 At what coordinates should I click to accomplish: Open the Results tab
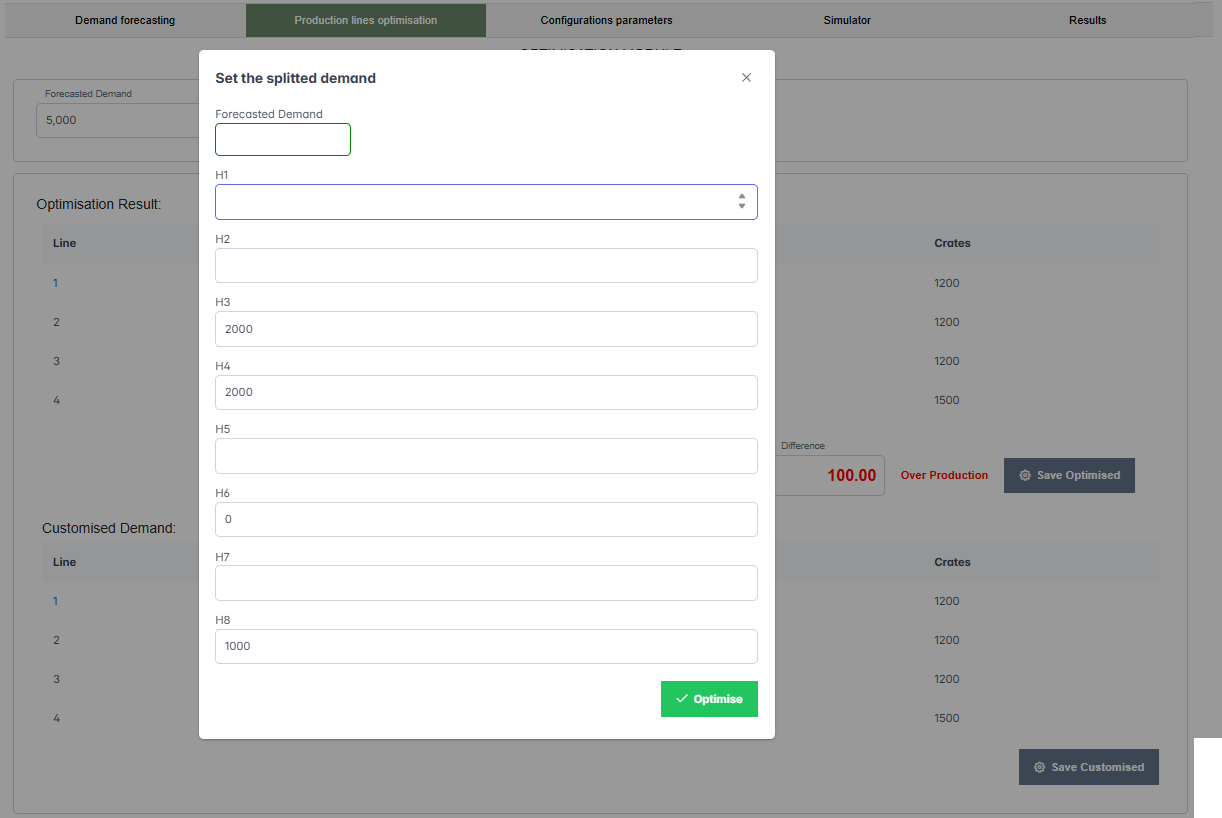tap(1087, 19)
